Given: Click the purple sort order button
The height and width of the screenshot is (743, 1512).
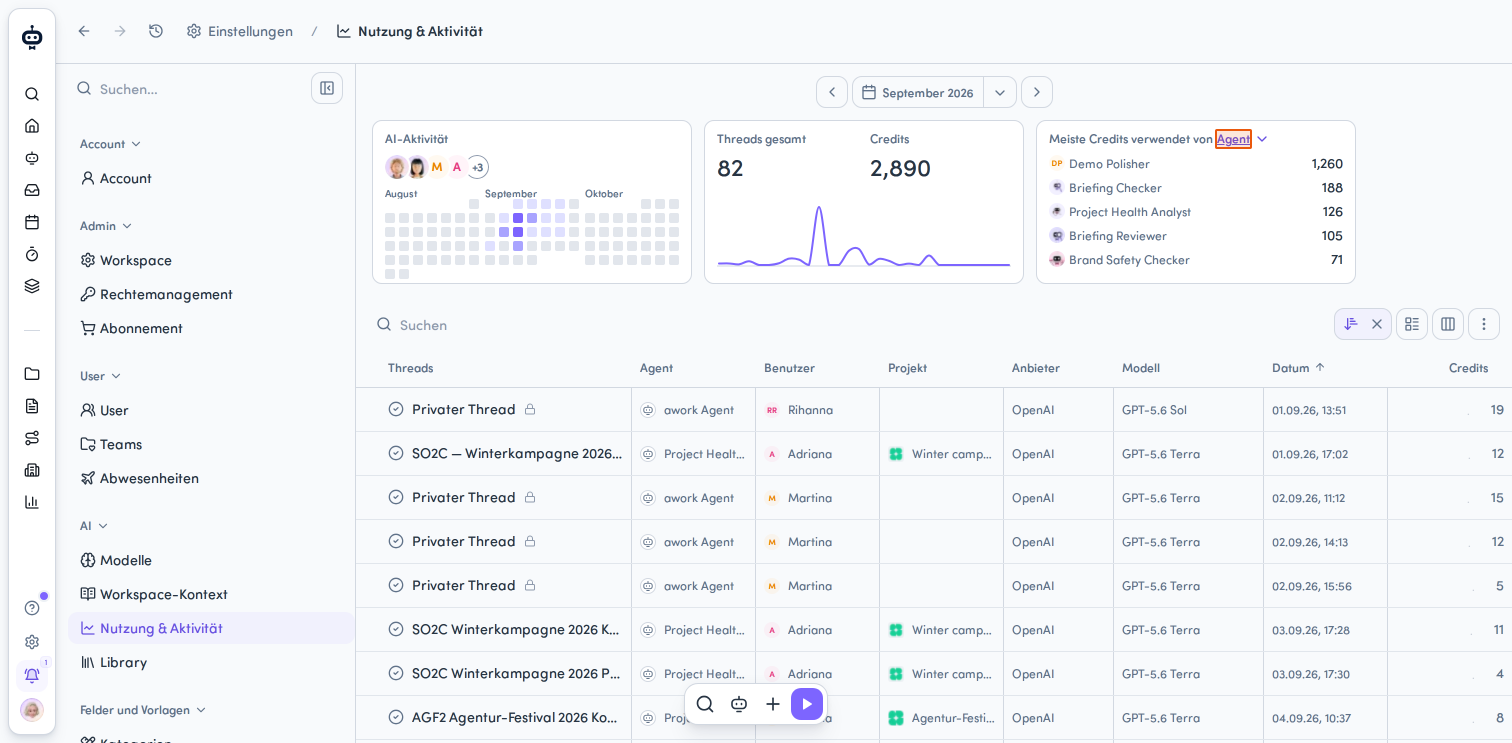Looking at the screenshot, I should (x=1351, y=324).
